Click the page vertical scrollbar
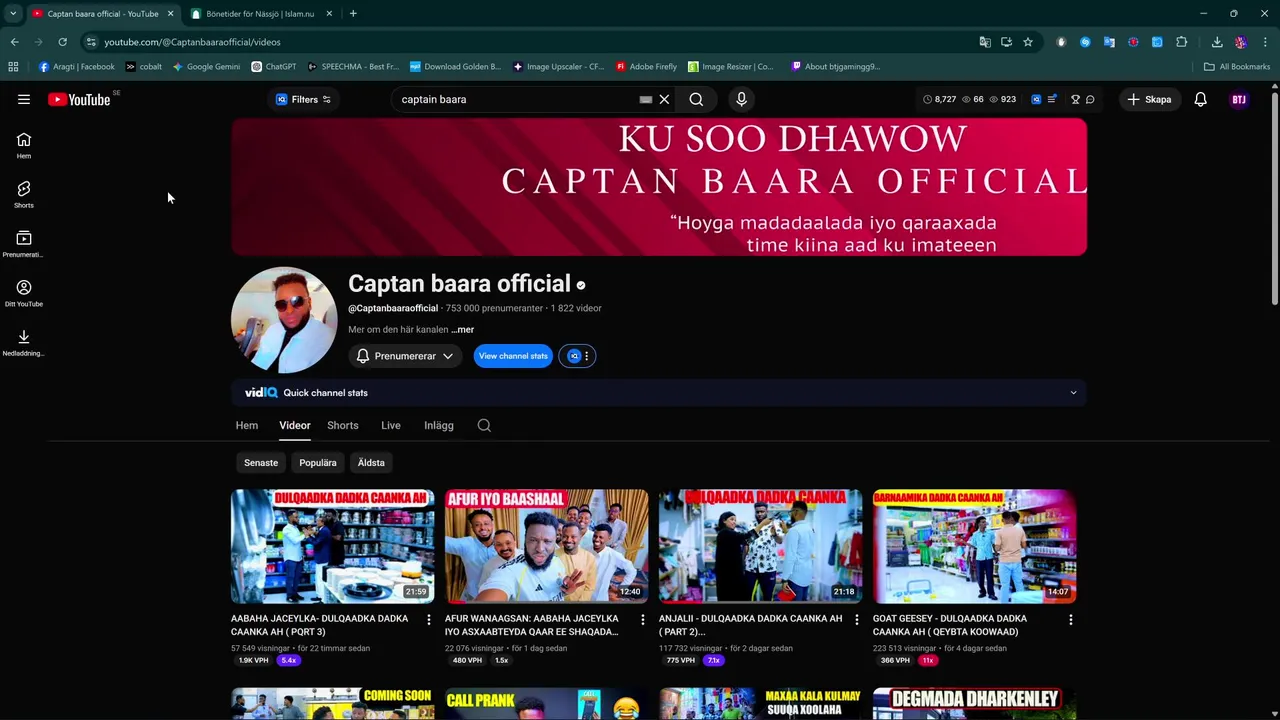 (1274, 200)
